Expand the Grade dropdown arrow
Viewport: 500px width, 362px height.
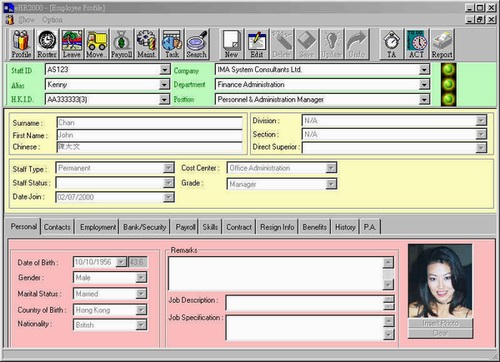pyautogui.click(x=331, y=184)
